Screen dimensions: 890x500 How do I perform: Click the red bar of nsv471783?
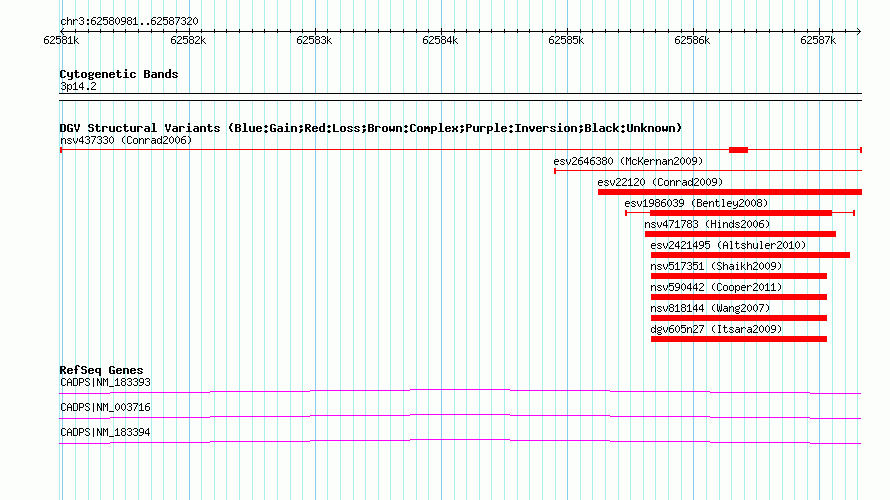tap(740, 234)
